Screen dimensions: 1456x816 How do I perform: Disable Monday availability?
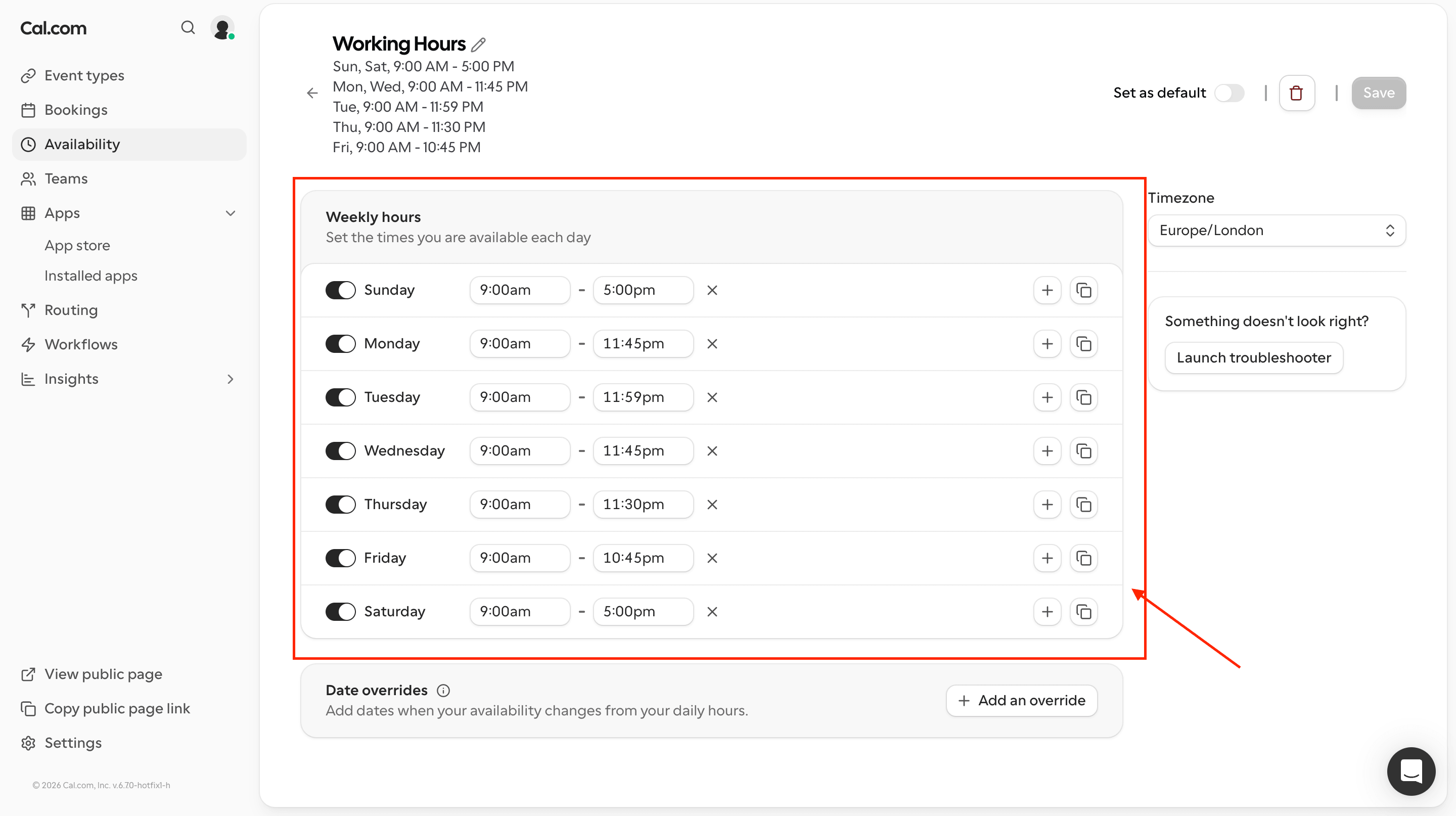click(340, 344)
